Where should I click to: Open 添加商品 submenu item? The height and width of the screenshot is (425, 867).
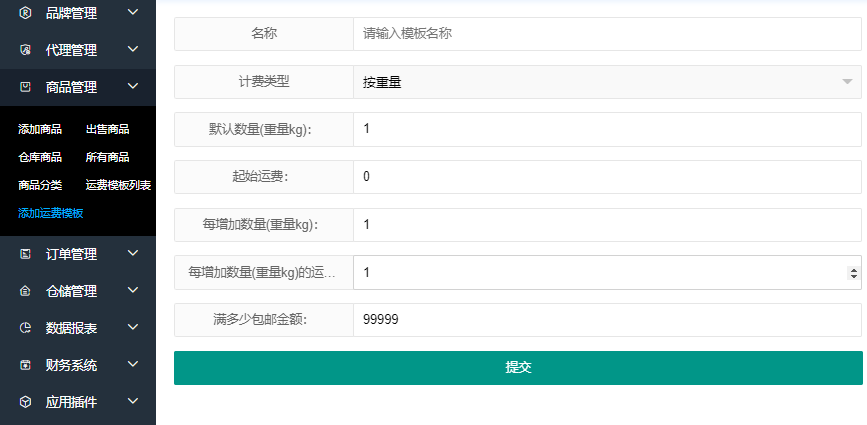[x=40, y=129]
